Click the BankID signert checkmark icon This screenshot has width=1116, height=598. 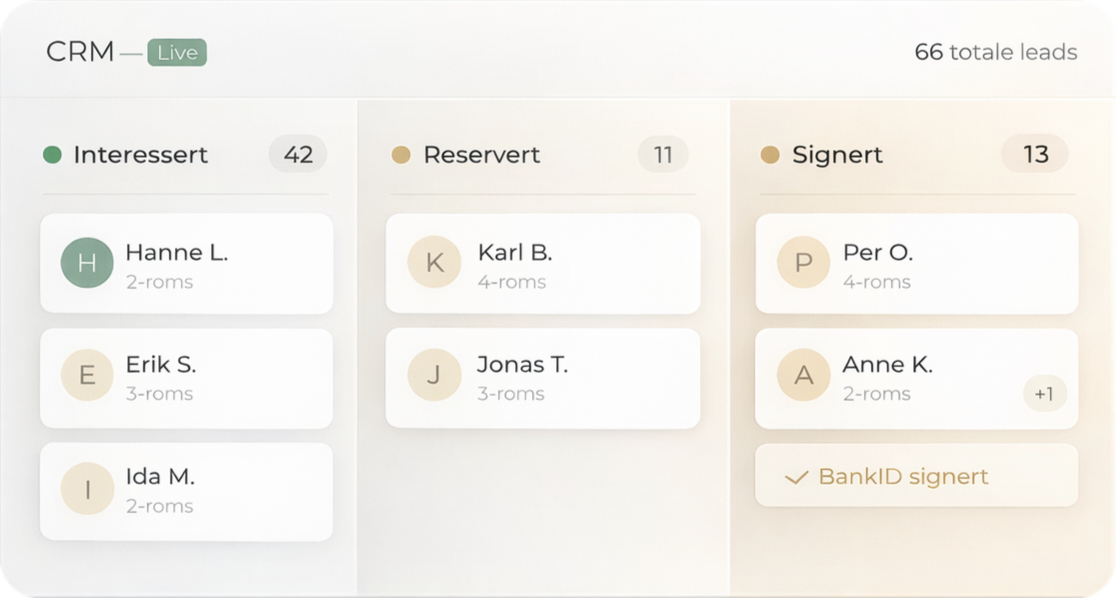tap(796, 477)
